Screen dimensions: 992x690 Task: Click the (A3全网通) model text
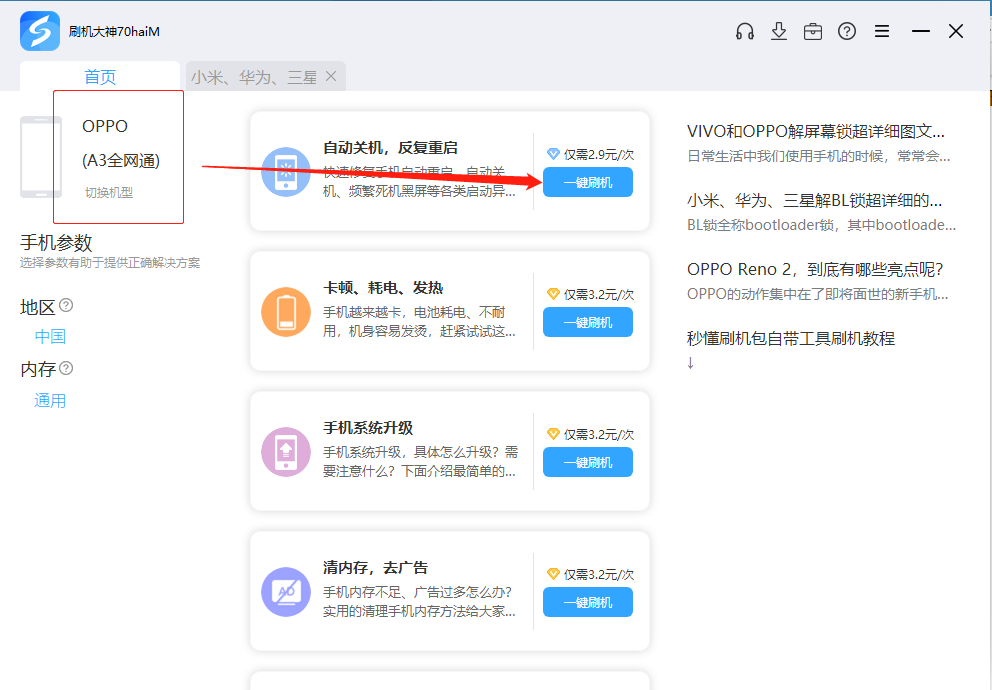click(x=121, y=160)
